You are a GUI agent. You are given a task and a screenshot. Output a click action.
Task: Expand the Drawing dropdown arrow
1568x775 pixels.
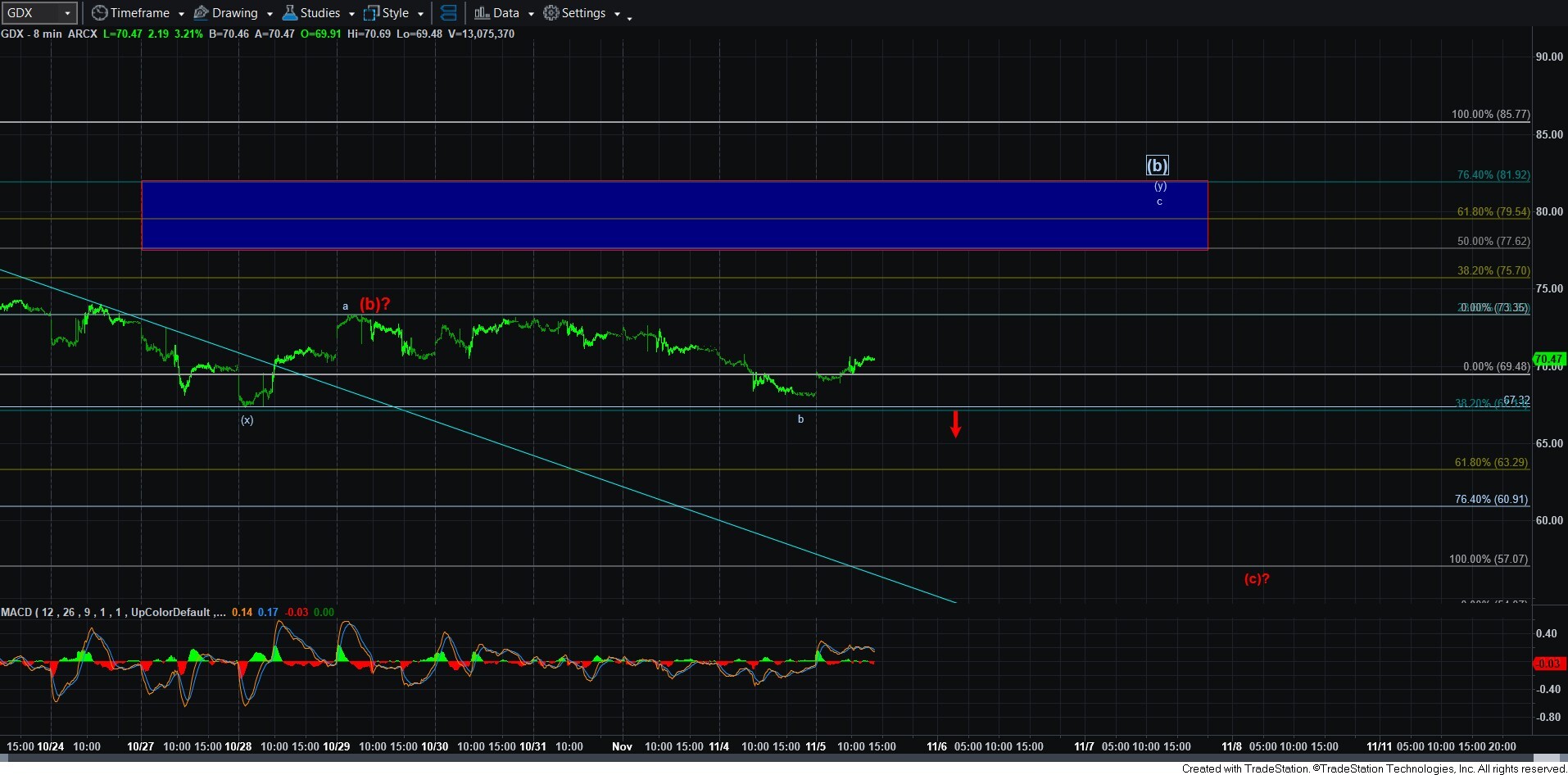270,14
